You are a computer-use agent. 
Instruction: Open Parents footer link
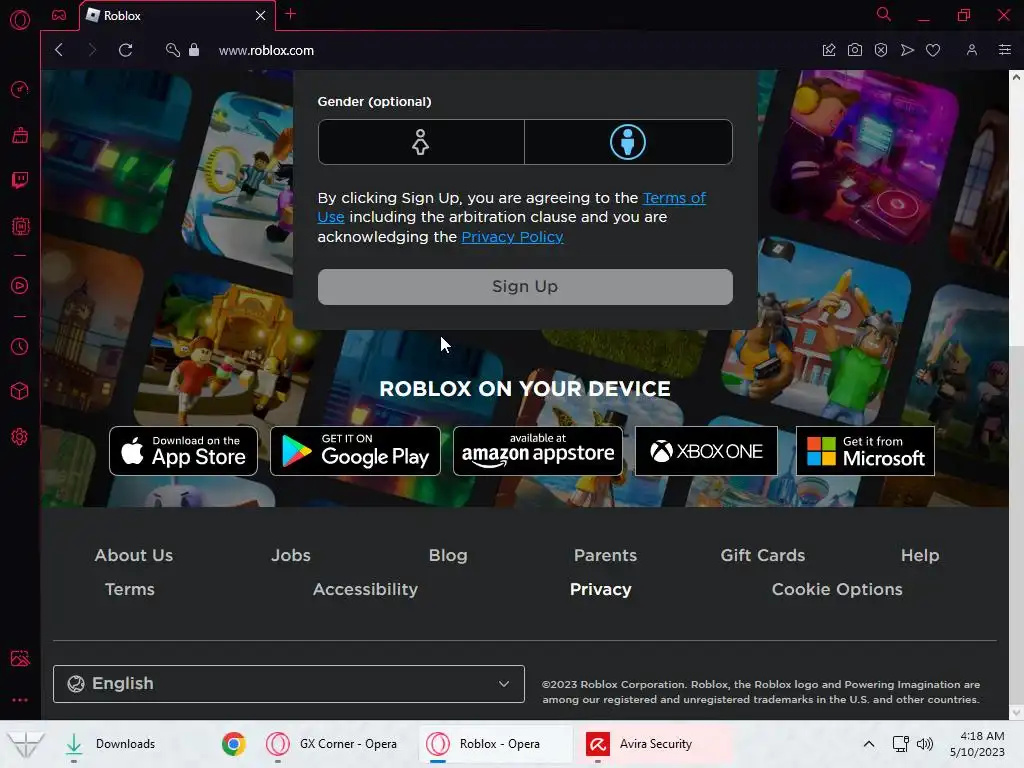(x=605, y=555)
